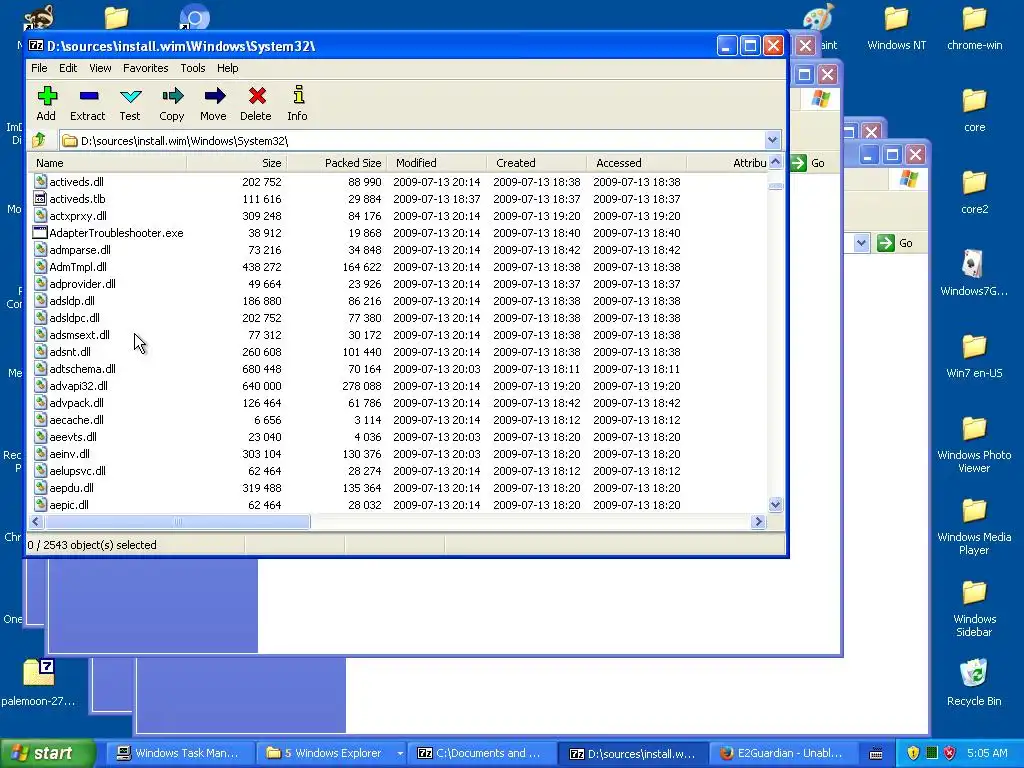Expand the Windows Explorer taskbar group arrow
The image size is (1024, 768).
coord(400,754)
